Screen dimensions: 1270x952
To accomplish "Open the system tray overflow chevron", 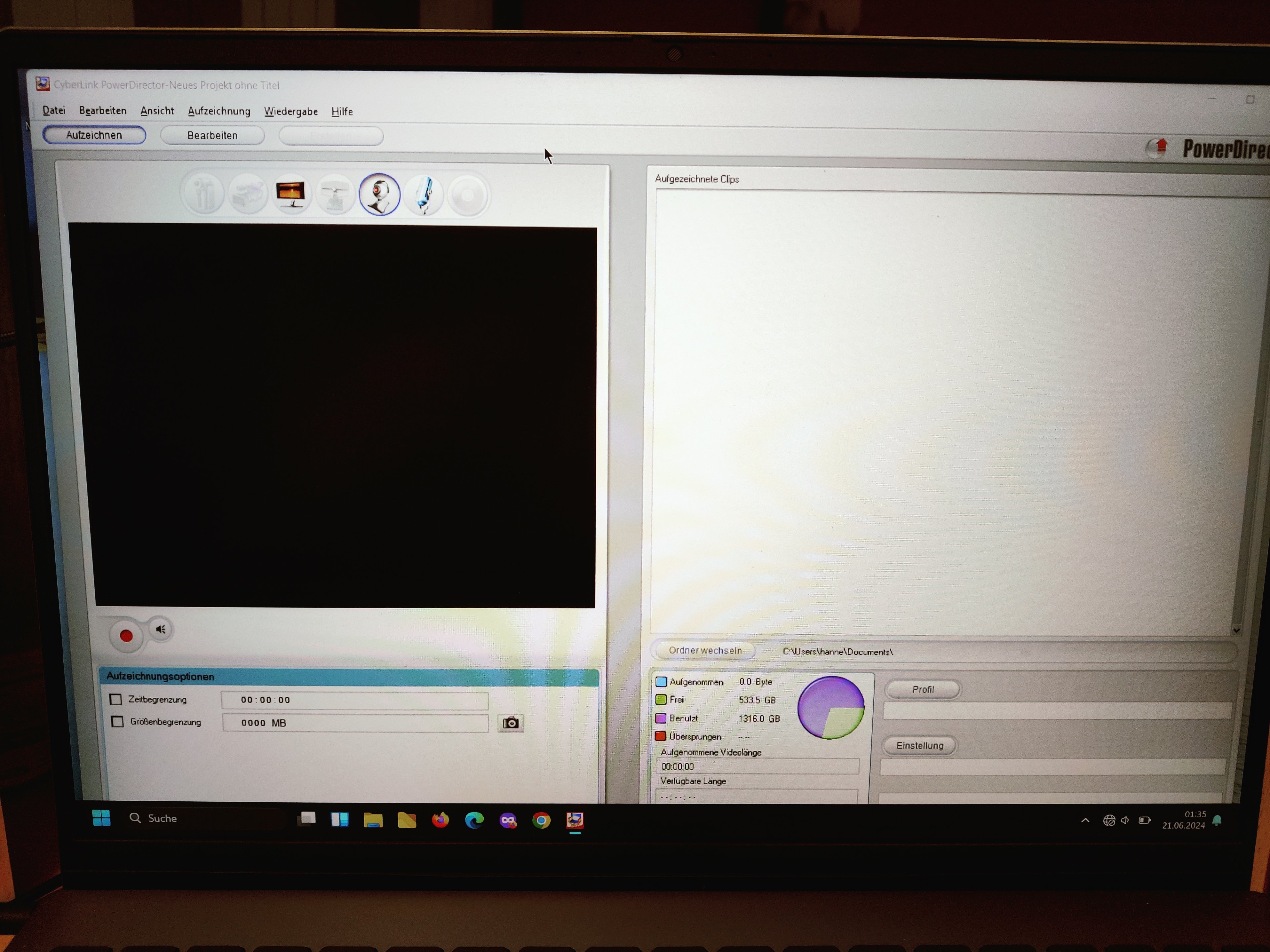I will coord(1085,820).
